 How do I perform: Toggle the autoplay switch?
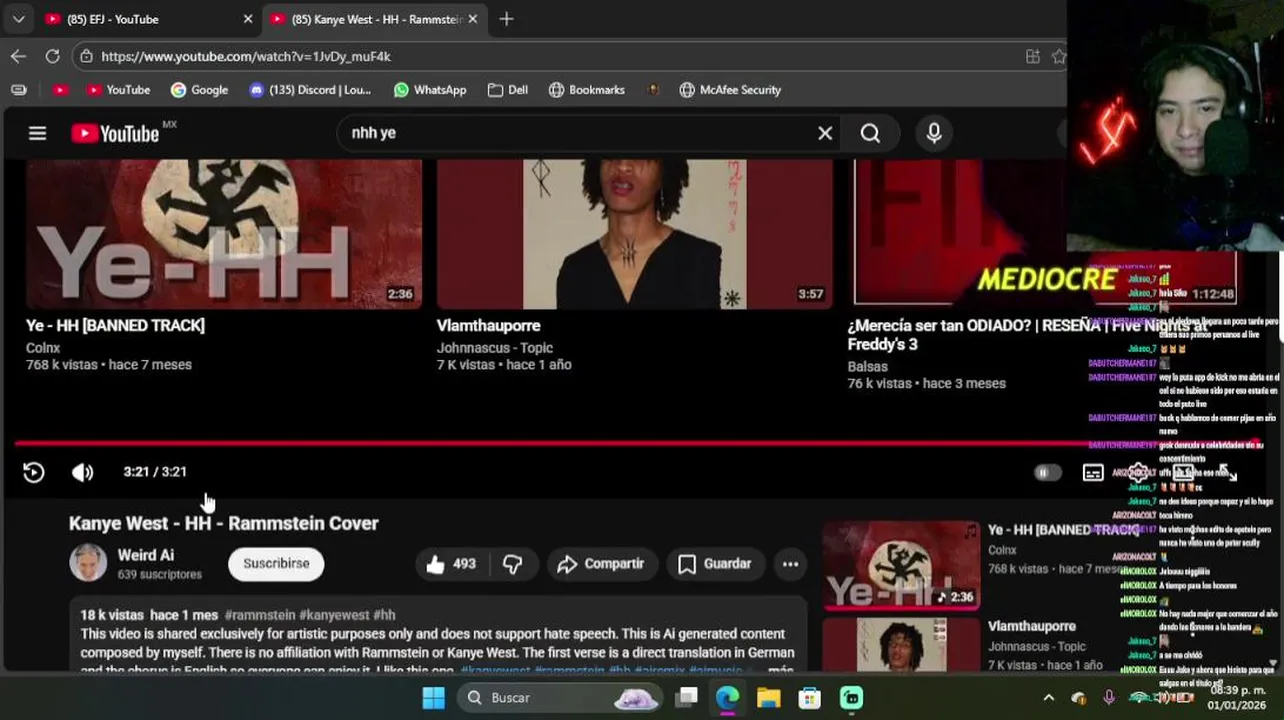[1046, 473]
